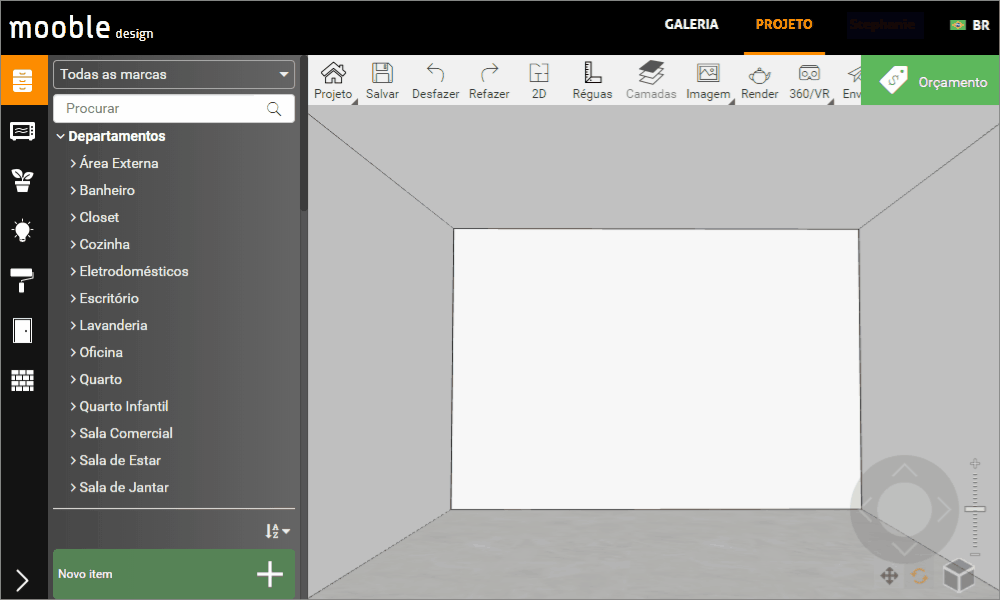Switch to 2D floor plan view
1000x600 pixels.
tap(539, 81)
